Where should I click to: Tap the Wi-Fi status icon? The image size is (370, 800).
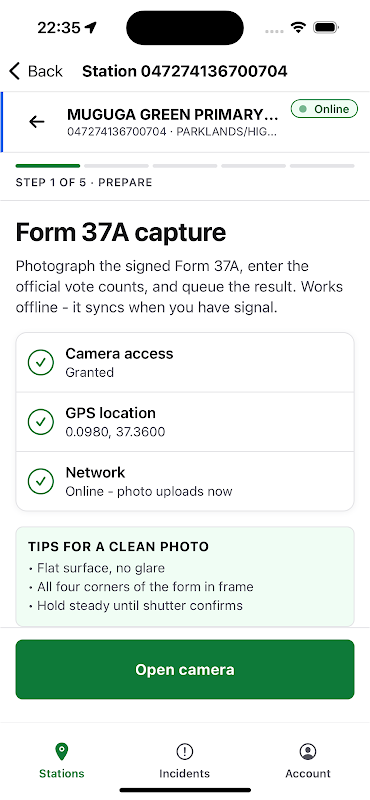297,28
